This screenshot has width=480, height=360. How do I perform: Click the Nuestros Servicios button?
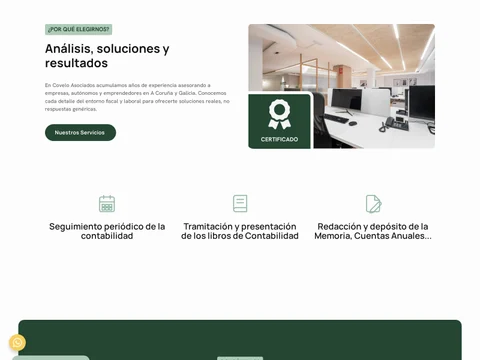pos(80,133)
